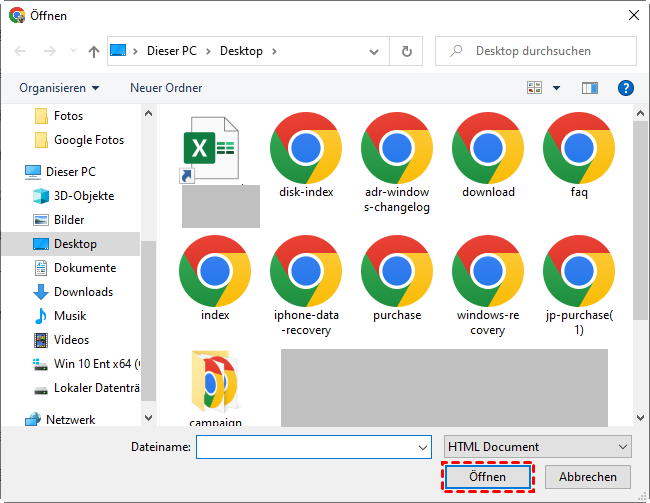Click the sidebar scroll down arrow
Image resolution: width=650 pixels, height=503 pixels.
click(148, 418)
